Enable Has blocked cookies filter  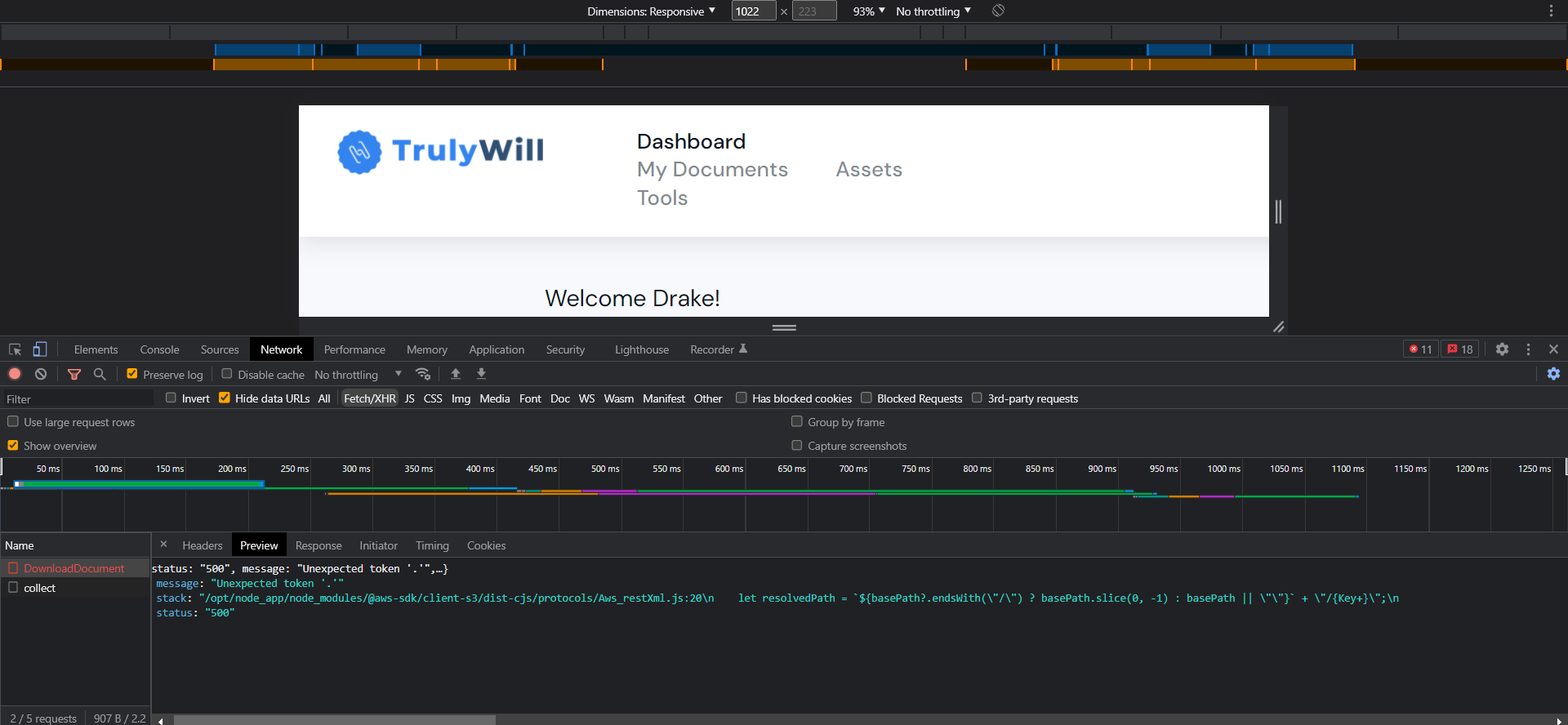pyautogui.click(x=742, y=398)
